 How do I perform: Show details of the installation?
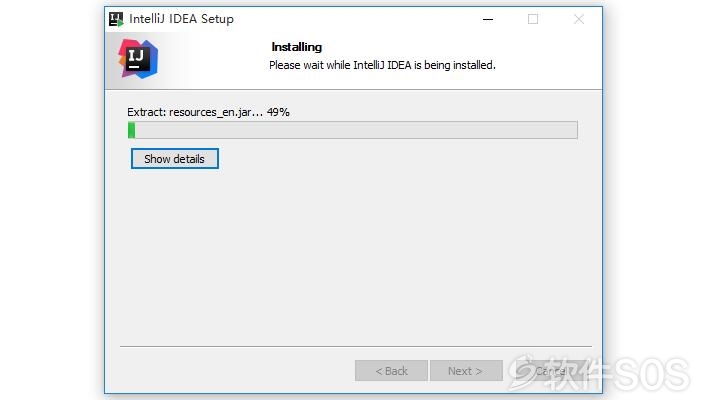[x=175, y=159]
